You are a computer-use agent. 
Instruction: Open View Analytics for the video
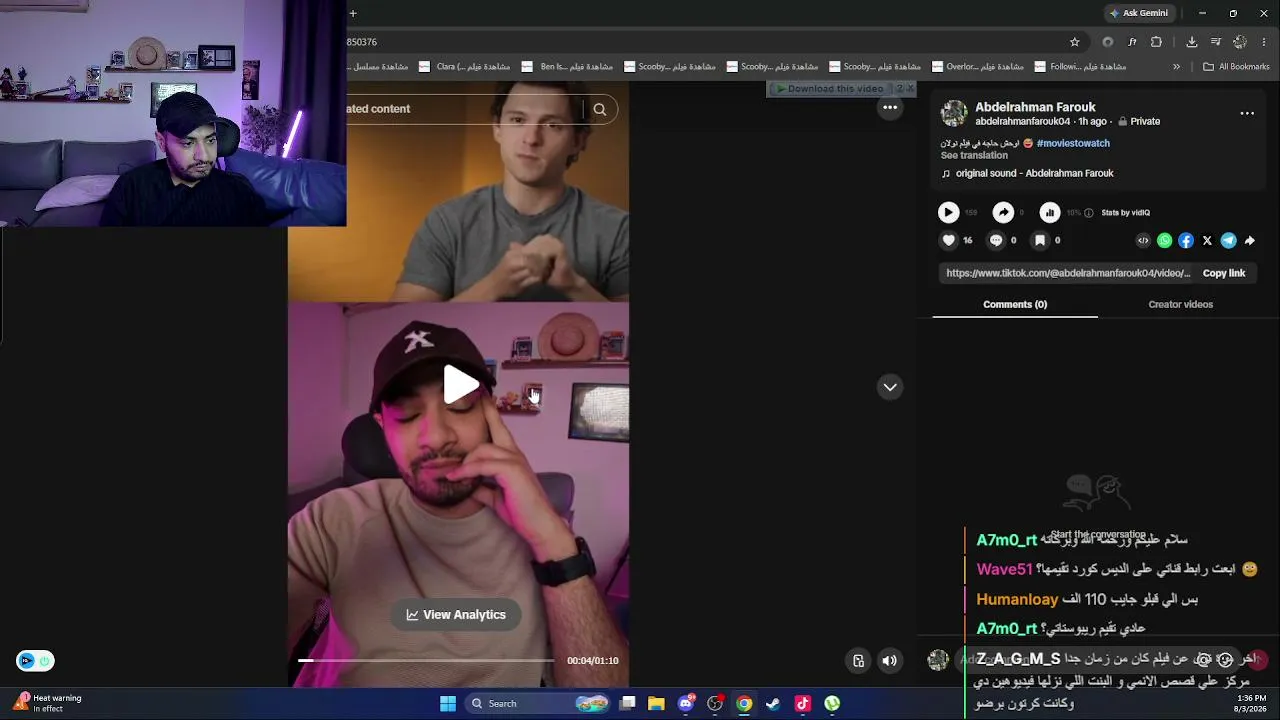coord(456,615)
